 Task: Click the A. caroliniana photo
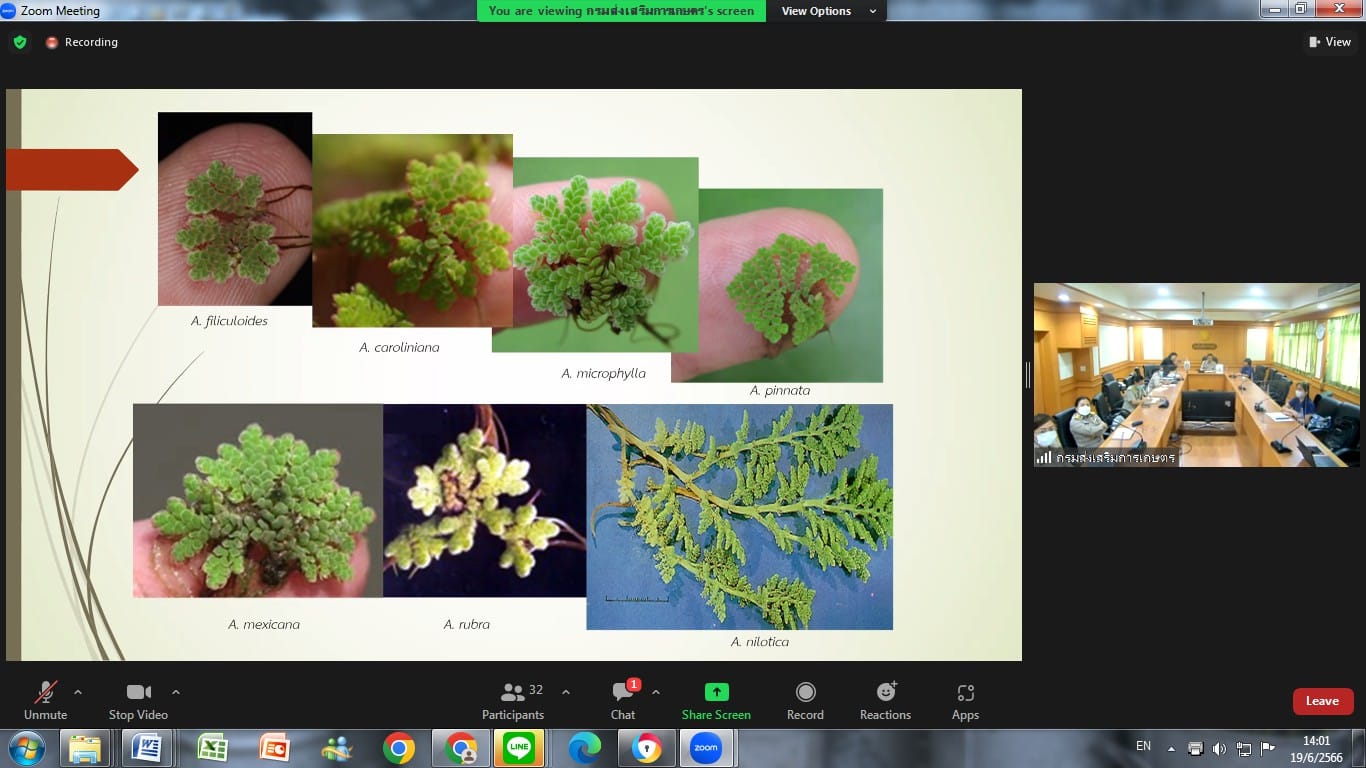coord(412,230)
